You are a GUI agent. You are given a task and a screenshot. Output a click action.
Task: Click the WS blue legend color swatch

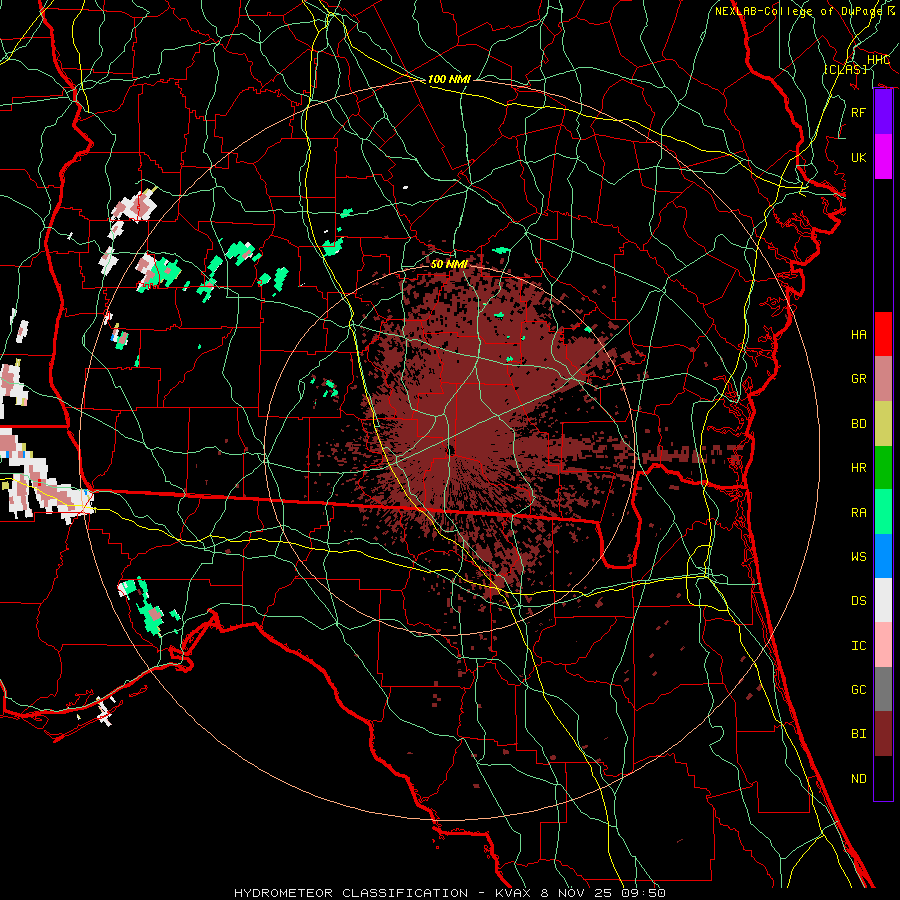coord(883,556)
